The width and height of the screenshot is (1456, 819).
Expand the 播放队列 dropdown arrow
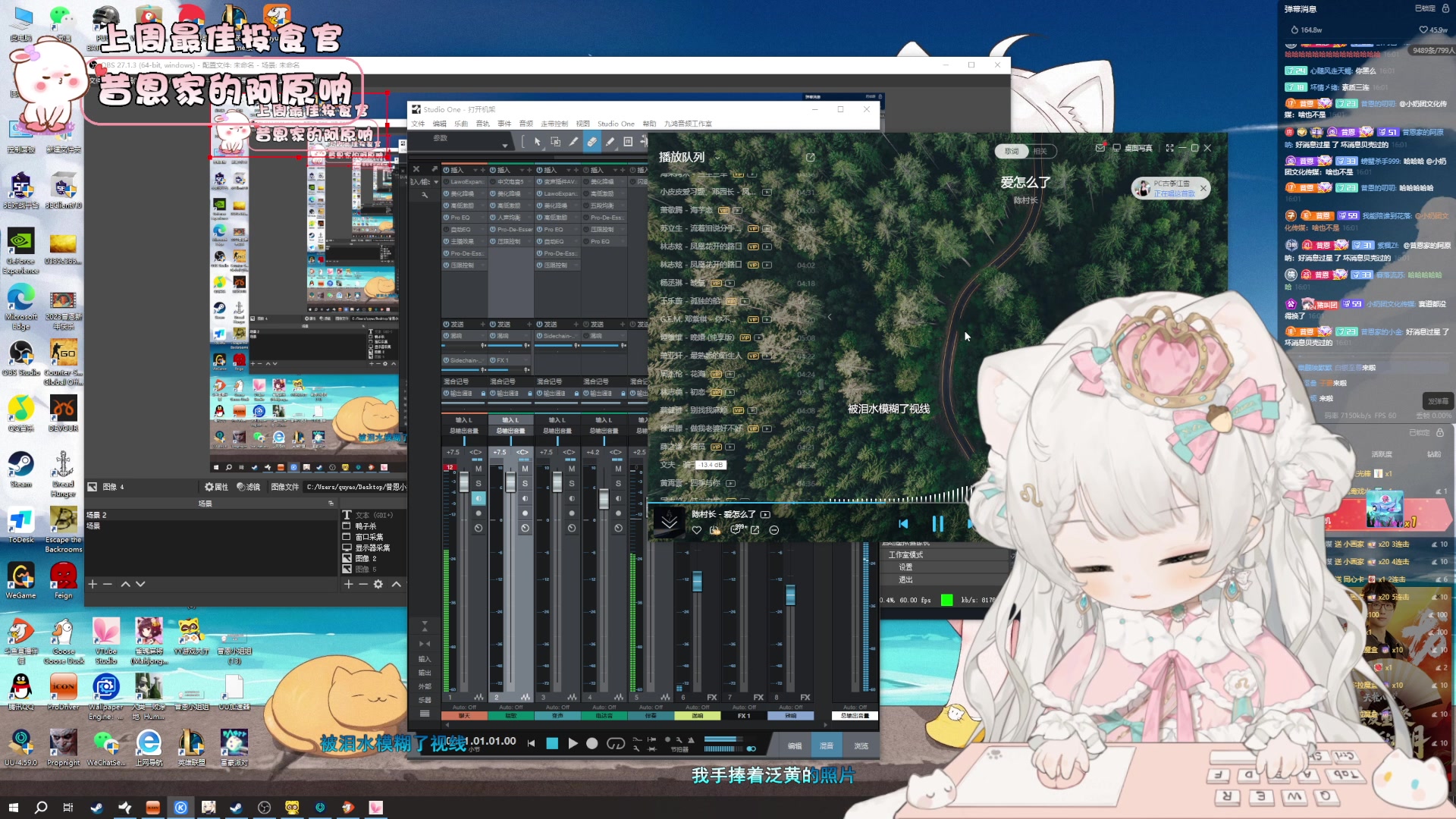click(717, 158)
